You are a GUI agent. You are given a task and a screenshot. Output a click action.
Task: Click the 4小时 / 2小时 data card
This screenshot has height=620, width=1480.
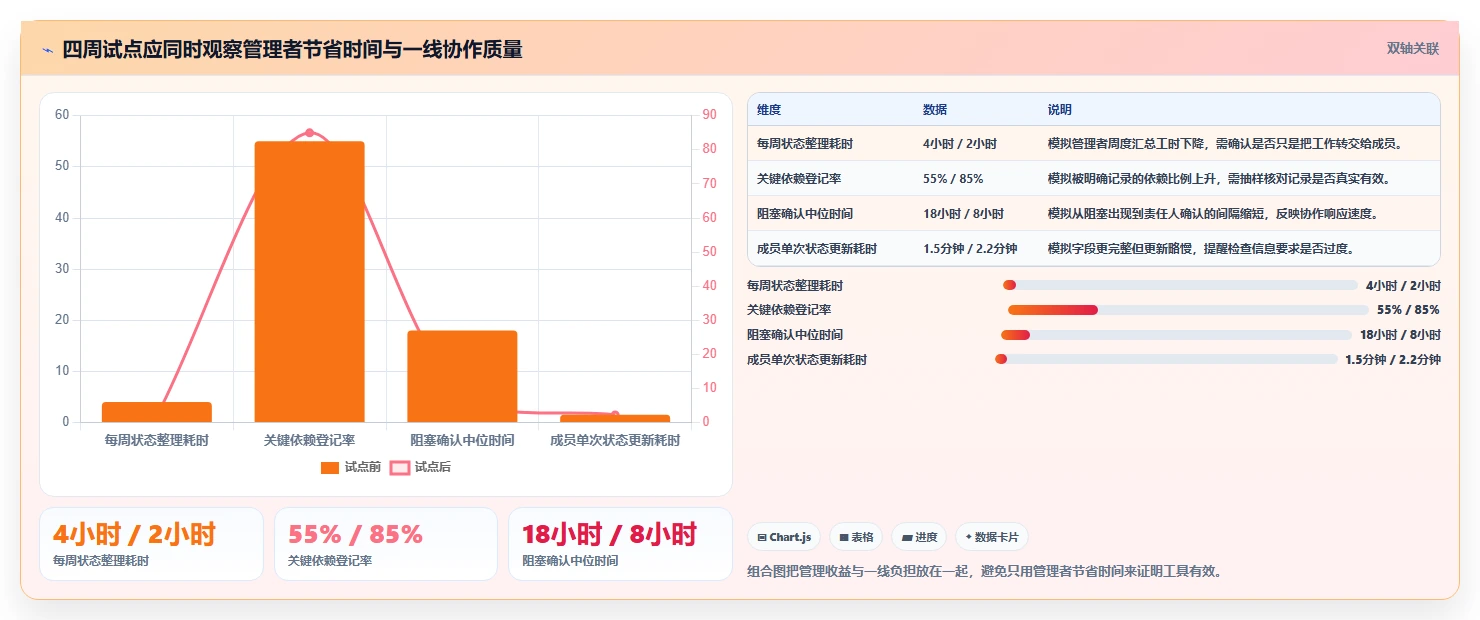click(x=151, y=544)
